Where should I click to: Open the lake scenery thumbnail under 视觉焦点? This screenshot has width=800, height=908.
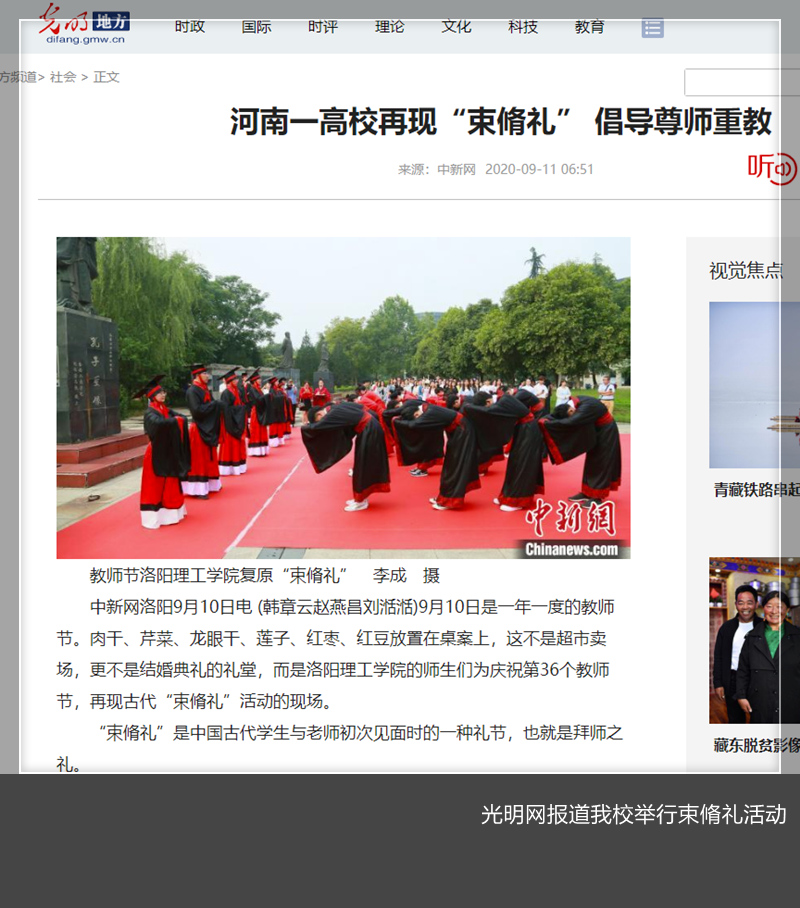click(x=754, y=385)
